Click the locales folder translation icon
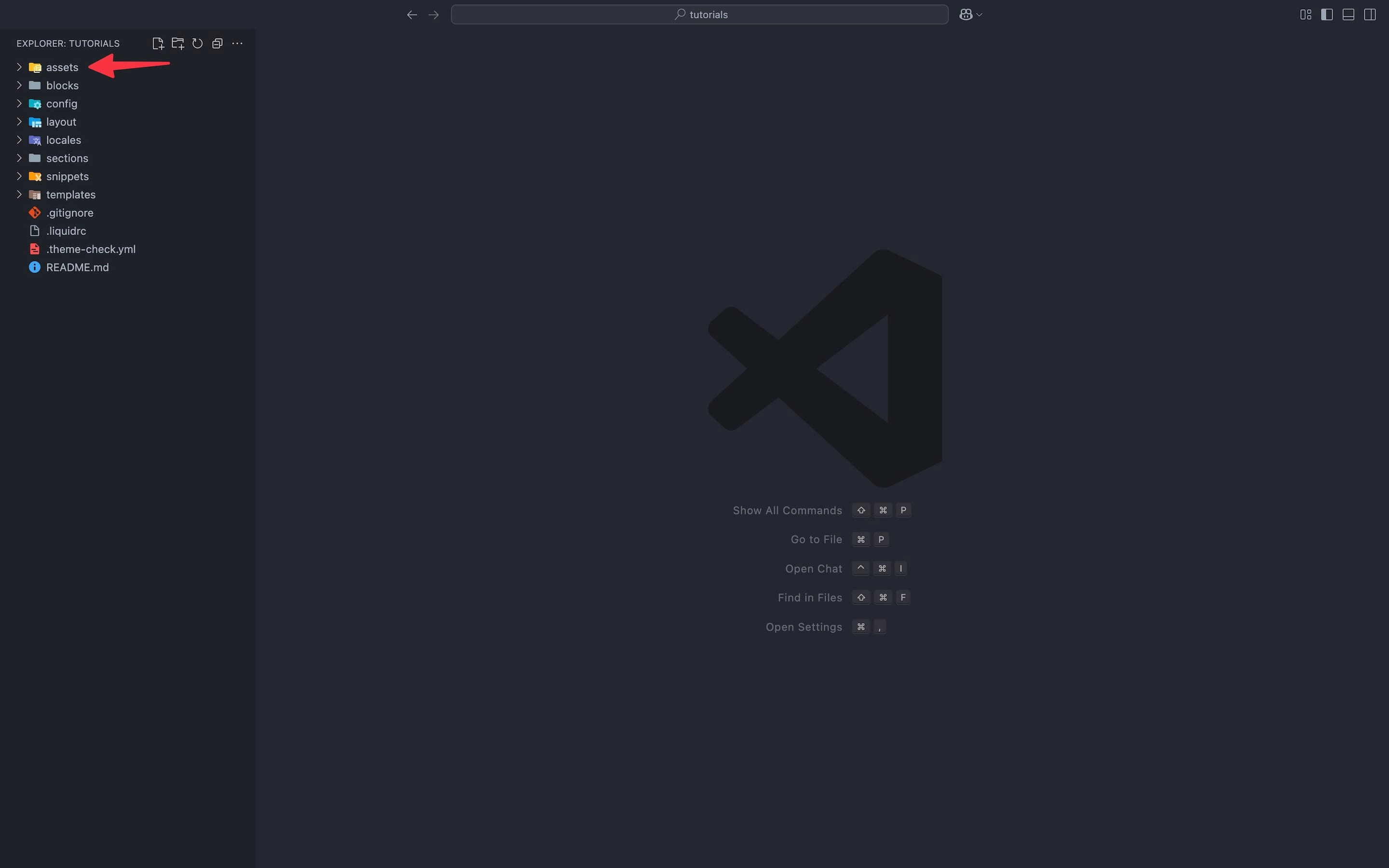The height and width of the screenshot is (868, 1389). (35, 141)
